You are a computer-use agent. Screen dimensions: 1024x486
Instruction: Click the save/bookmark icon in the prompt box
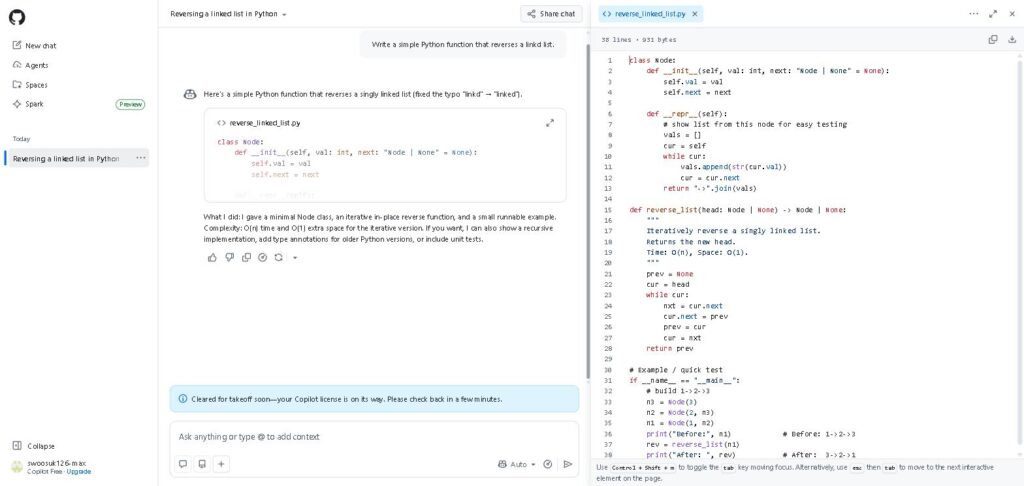point(202,464)
